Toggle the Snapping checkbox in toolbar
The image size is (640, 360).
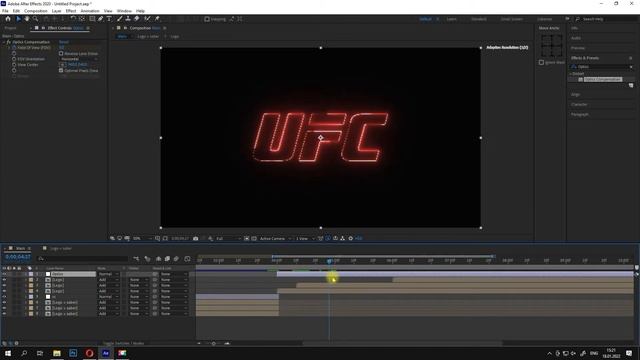[x=207, y=19]
